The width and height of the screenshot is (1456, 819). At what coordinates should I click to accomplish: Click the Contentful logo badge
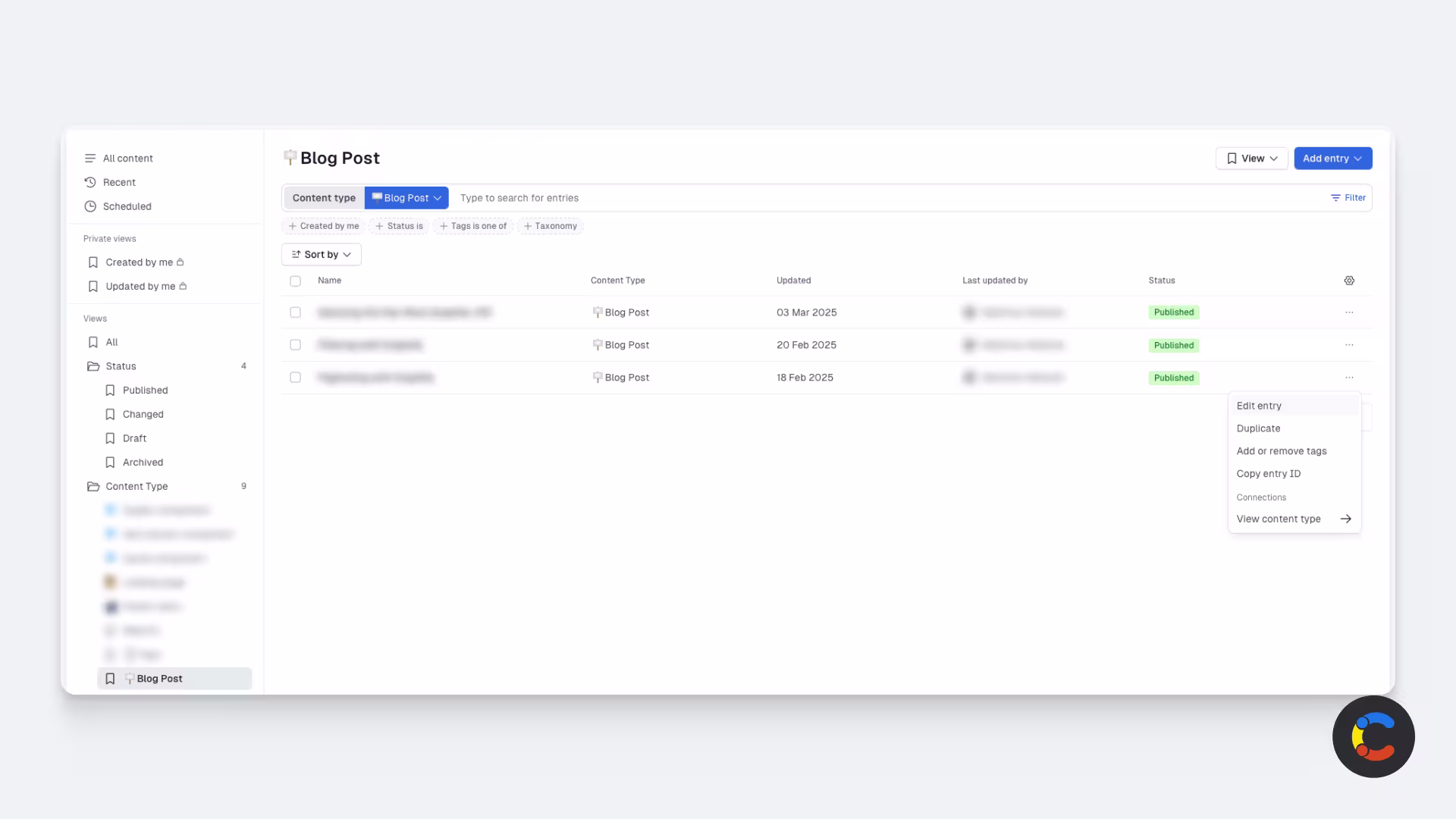[1373, 736]
